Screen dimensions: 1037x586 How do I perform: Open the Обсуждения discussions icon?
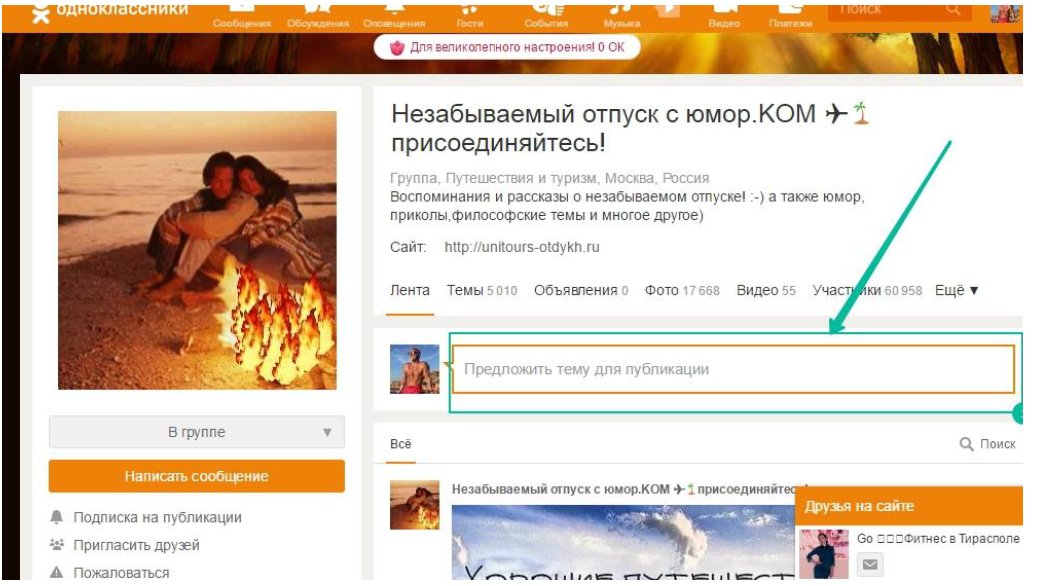317,16
